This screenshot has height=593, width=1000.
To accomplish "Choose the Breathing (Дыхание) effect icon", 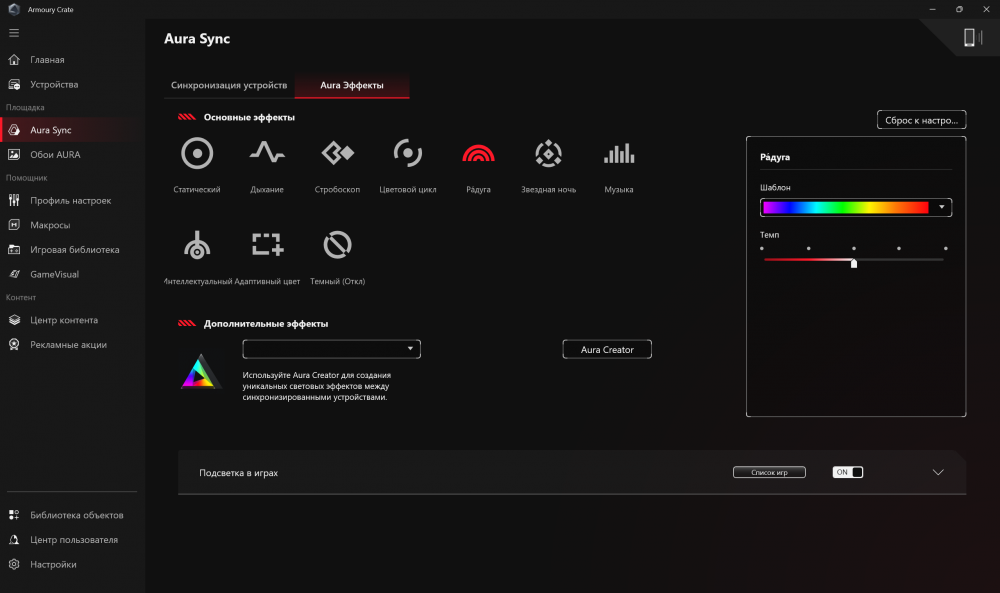I will coord(267,153).
